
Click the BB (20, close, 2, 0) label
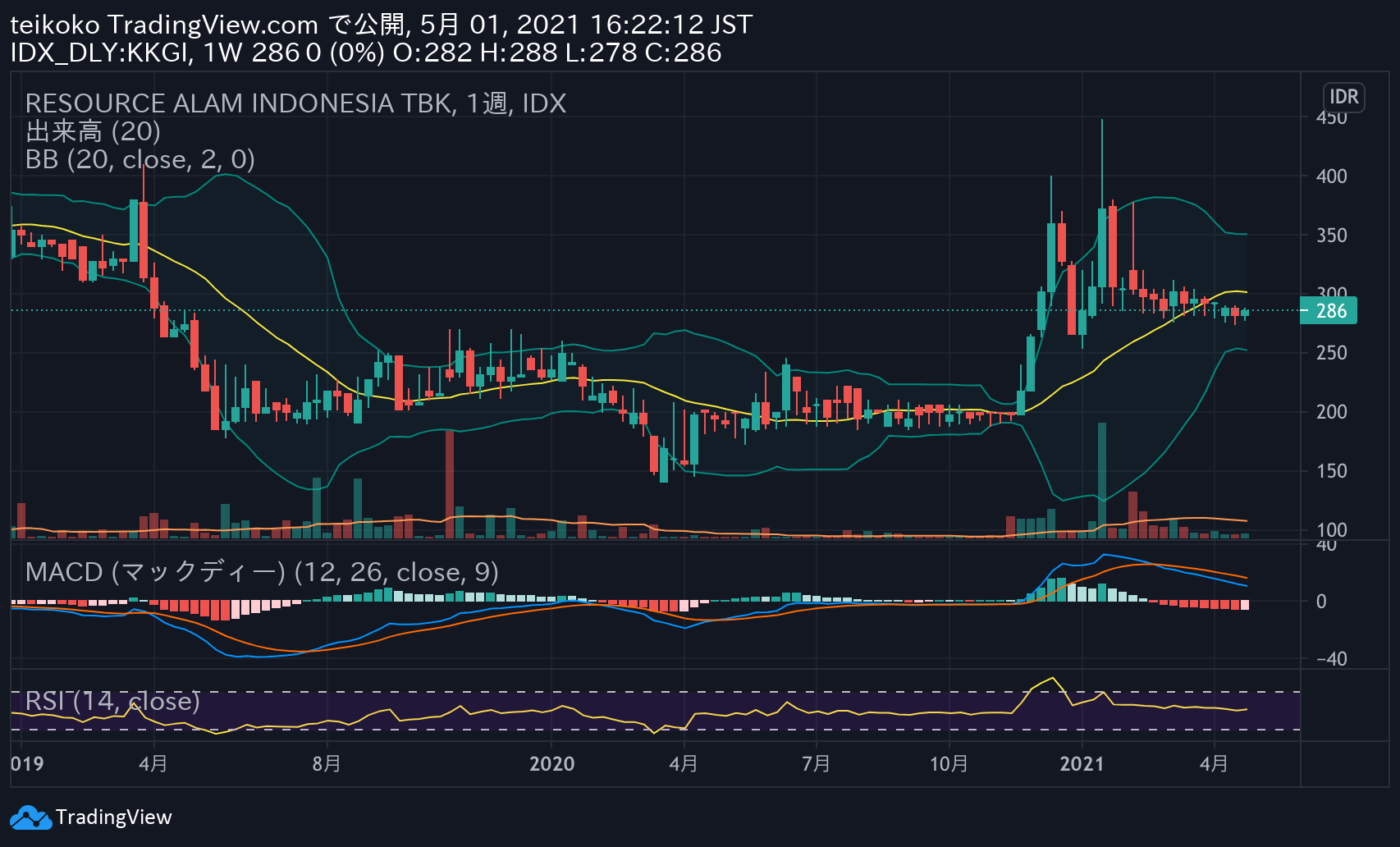[x=140, y=159]
